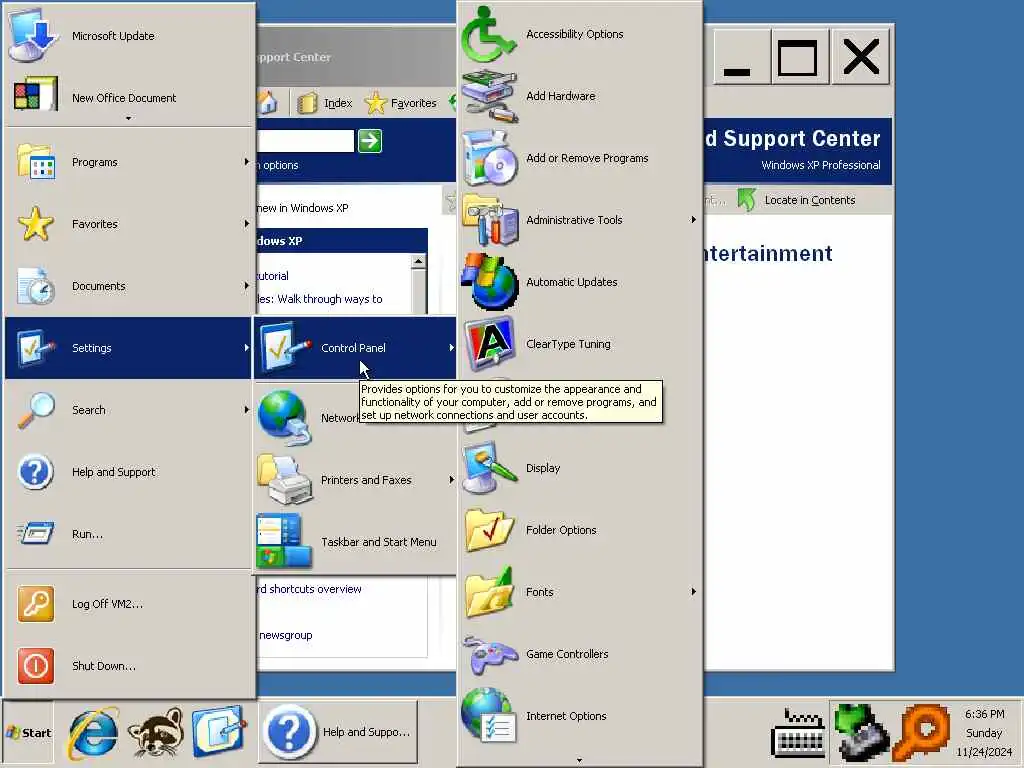Image resolution: width=1024 pixels, height=768 pixels.
Task: Open the Programs folder icon
Action: click(36, 161)
